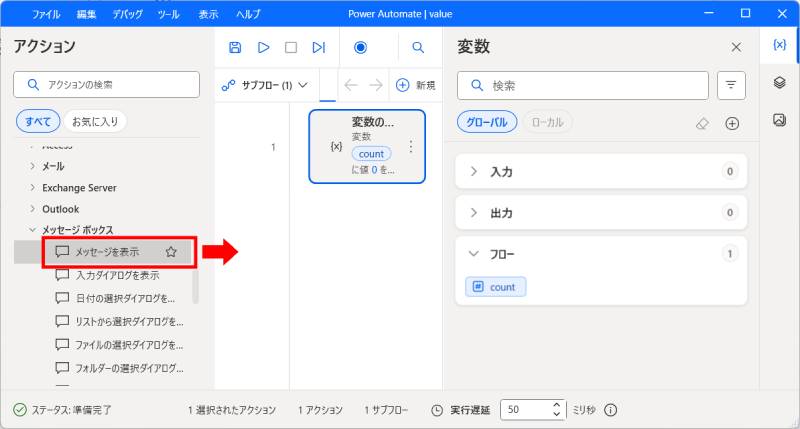Open the ツール menu
The height and width of the screenshot is (429, 800).
pyautogui.click(x=168, y=14)
